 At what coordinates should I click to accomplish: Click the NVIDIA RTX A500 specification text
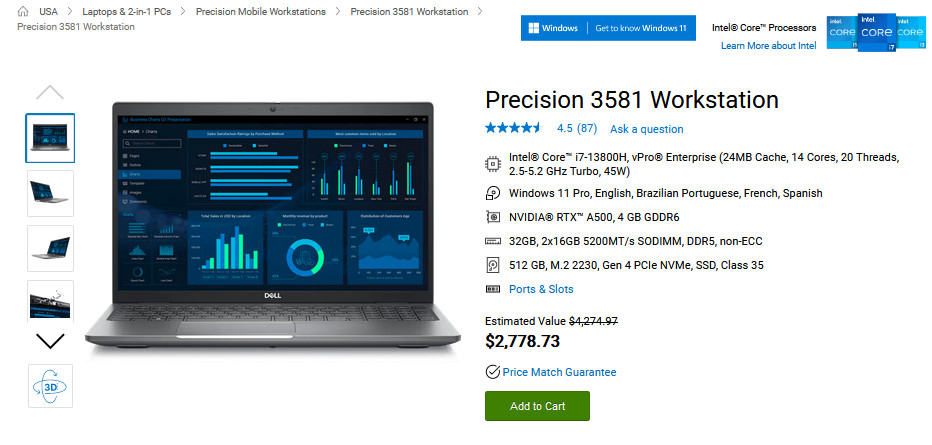[594, 217]
